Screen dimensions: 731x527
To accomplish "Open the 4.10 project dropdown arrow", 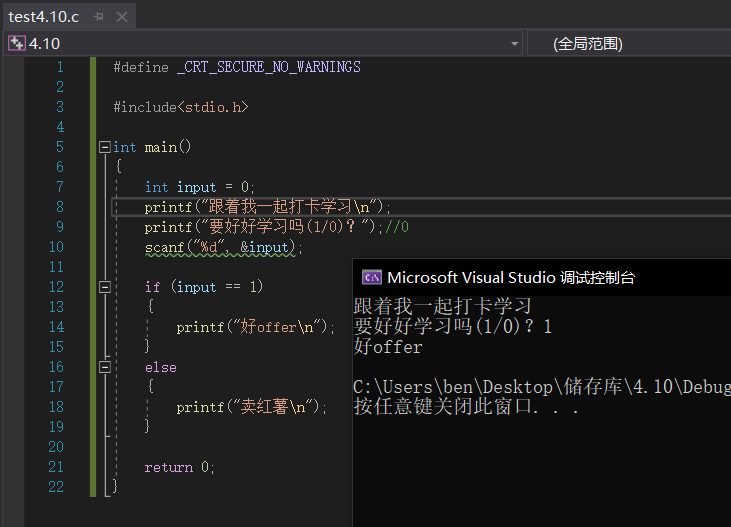I will coord(514,44).
